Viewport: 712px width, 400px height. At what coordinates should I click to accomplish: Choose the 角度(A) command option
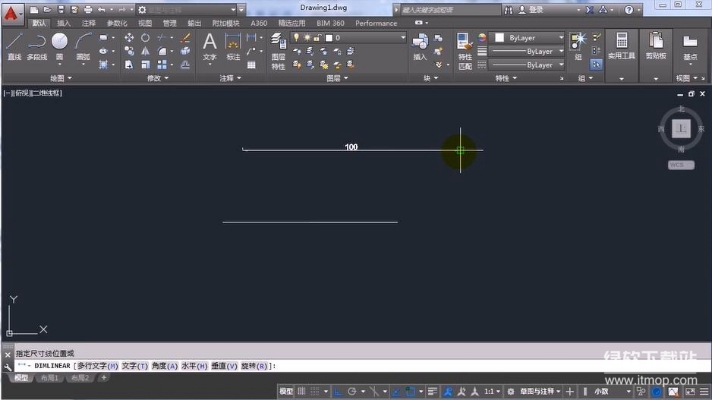(x=164, y=366)
